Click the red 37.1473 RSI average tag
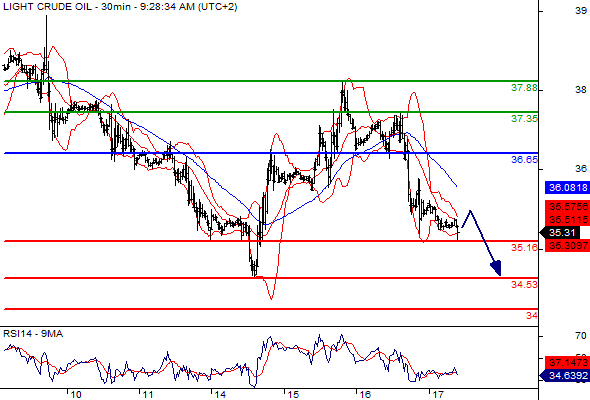The image size is (590, 400). click(567, 363)
